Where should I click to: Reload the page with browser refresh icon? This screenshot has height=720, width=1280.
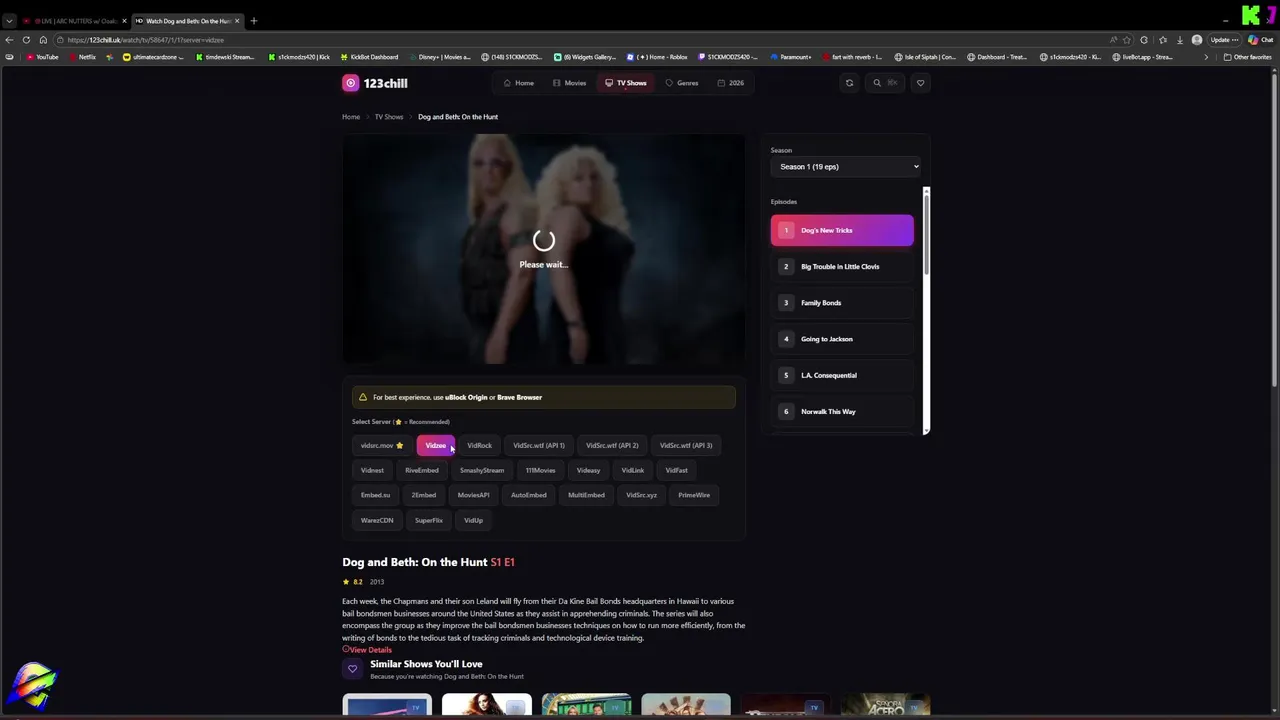click(26, 40)
